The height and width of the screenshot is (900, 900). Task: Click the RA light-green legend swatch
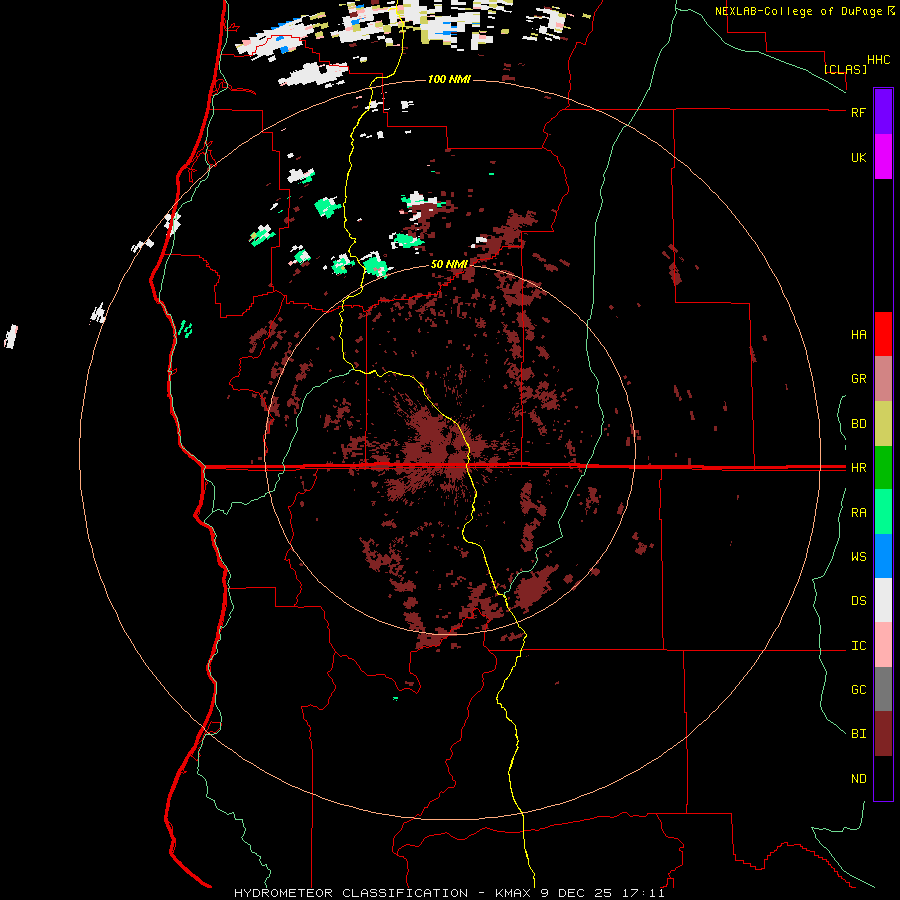883,512
